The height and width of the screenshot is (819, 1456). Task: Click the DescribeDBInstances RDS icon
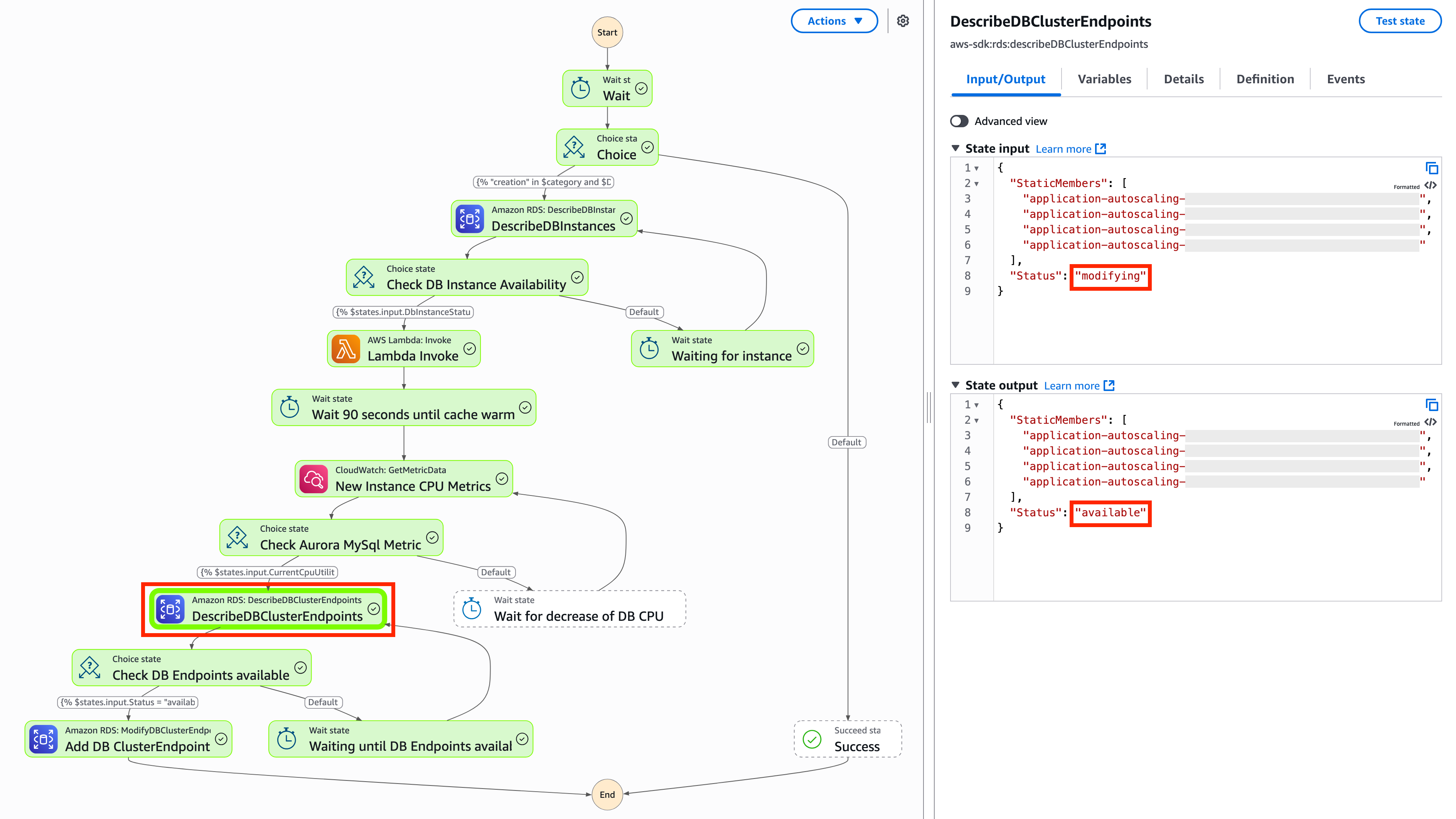click(470, 219)
